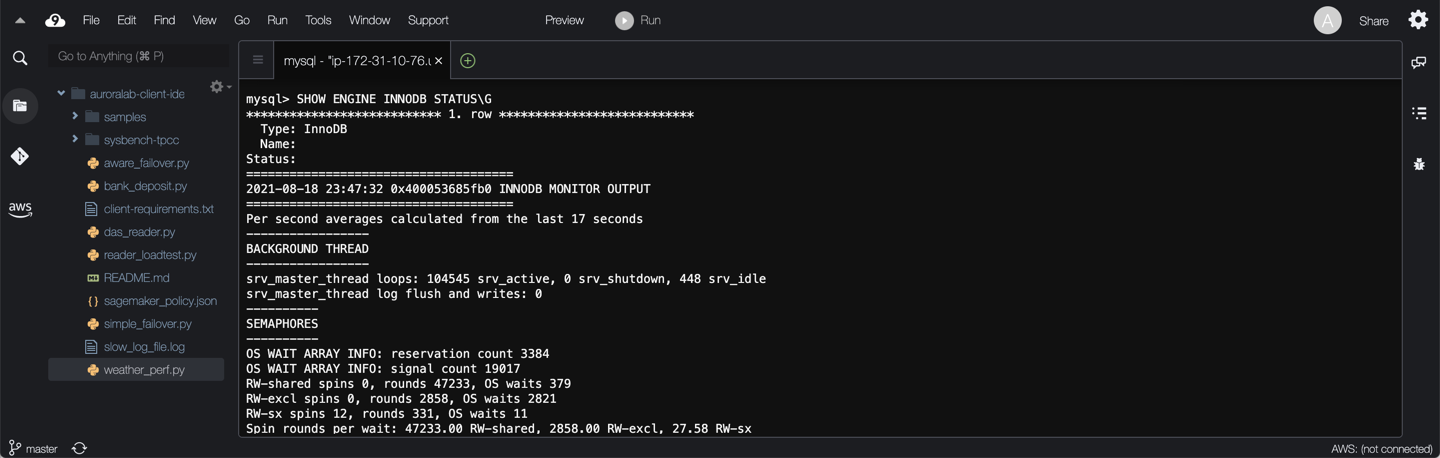Open file tree settings gear dropdown

pyautogui.click(x=219, y=87)
